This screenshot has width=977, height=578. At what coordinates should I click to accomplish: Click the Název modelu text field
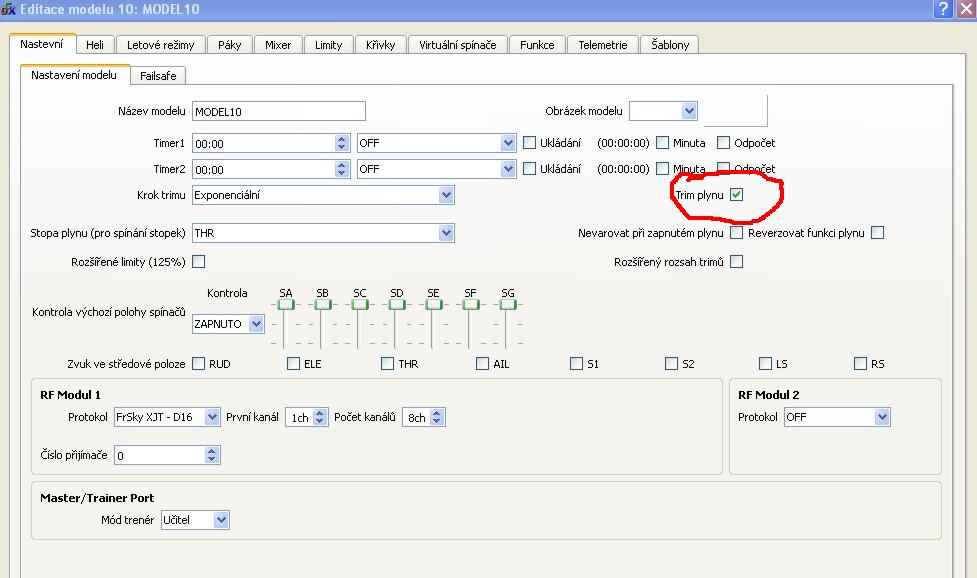[x=278, y=111]
